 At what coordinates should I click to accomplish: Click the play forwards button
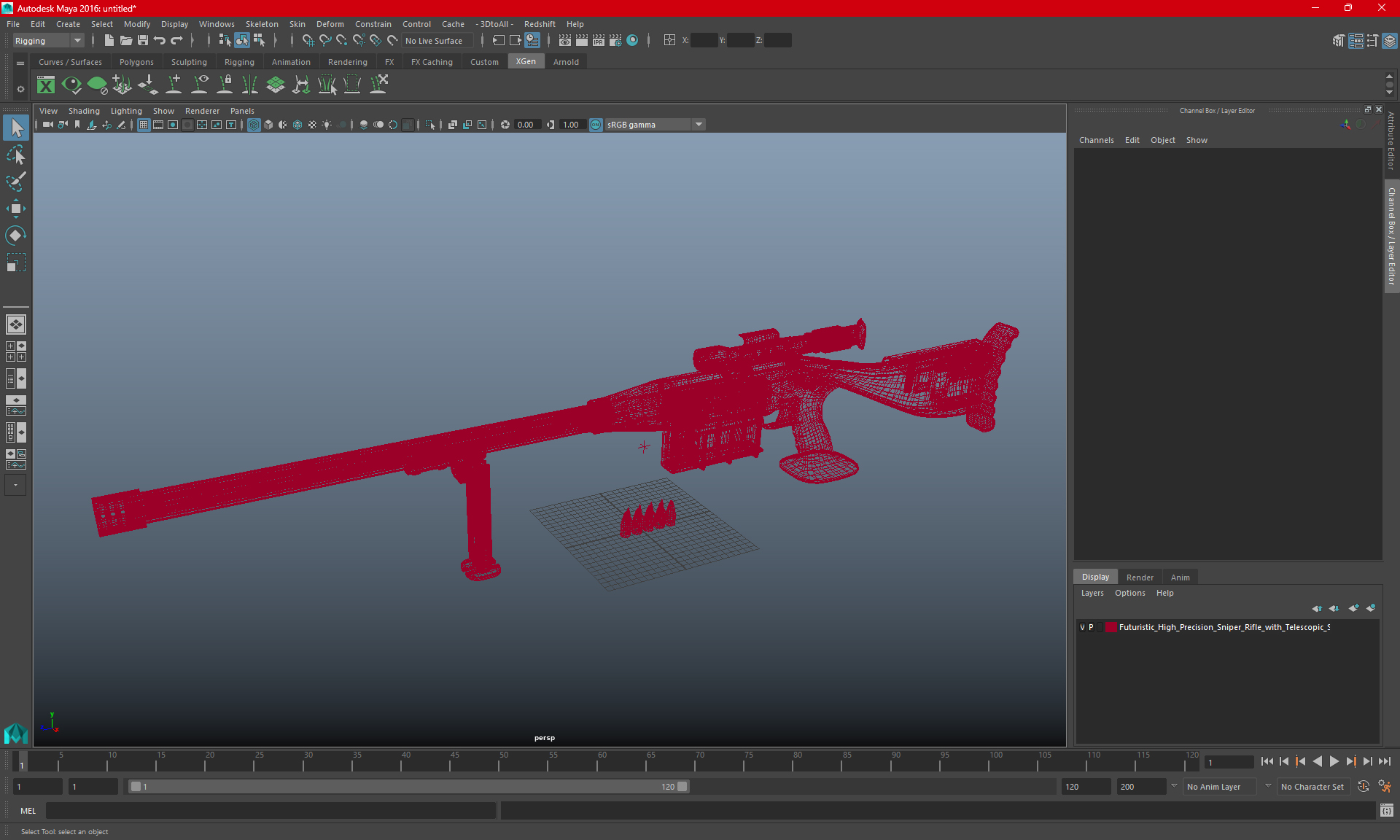(x=1334, y=761)
